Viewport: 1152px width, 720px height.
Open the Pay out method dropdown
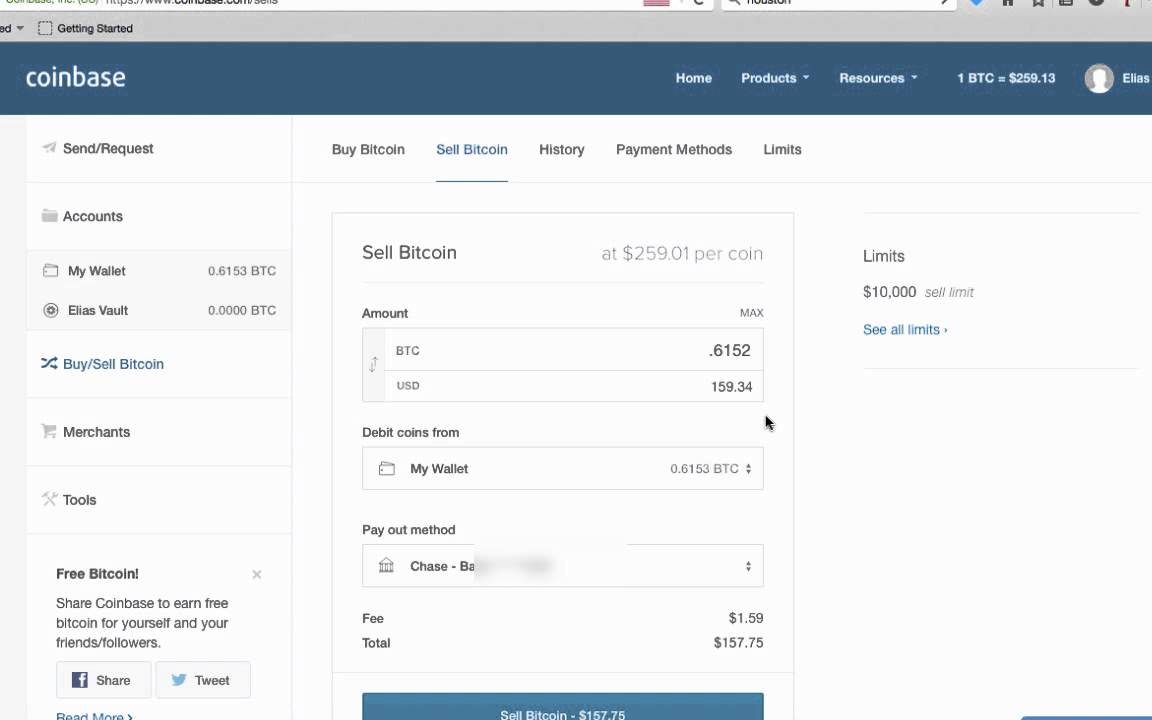click(x=563, y=566)
